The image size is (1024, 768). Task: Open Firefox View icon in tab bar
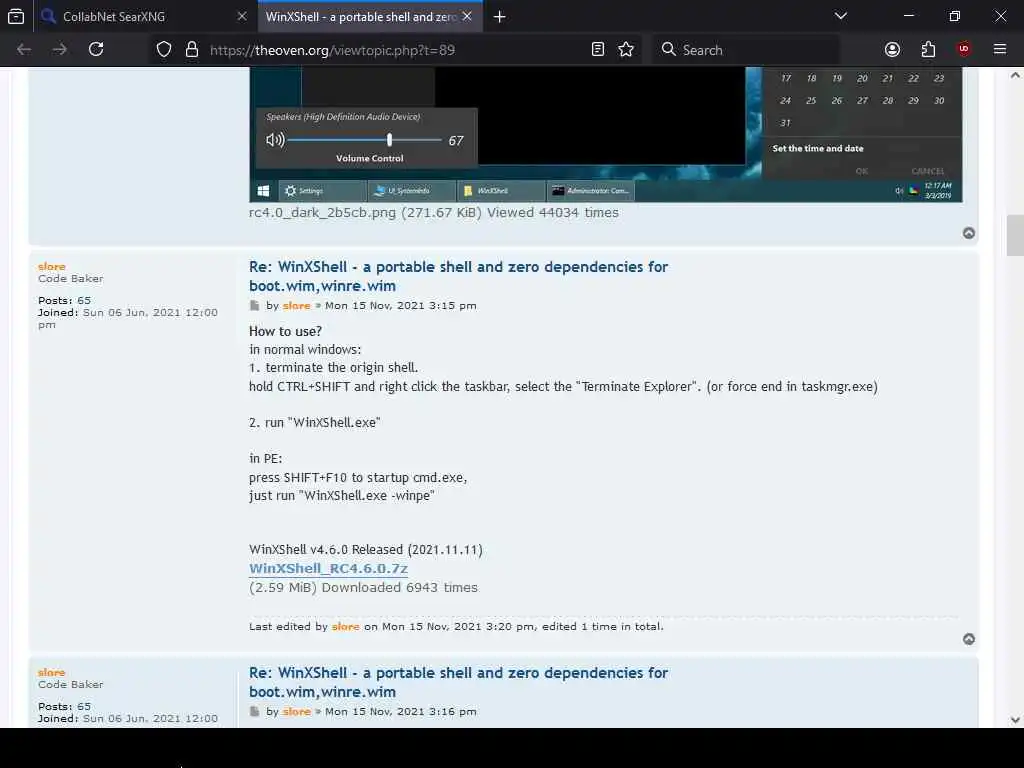pos(16,16)
